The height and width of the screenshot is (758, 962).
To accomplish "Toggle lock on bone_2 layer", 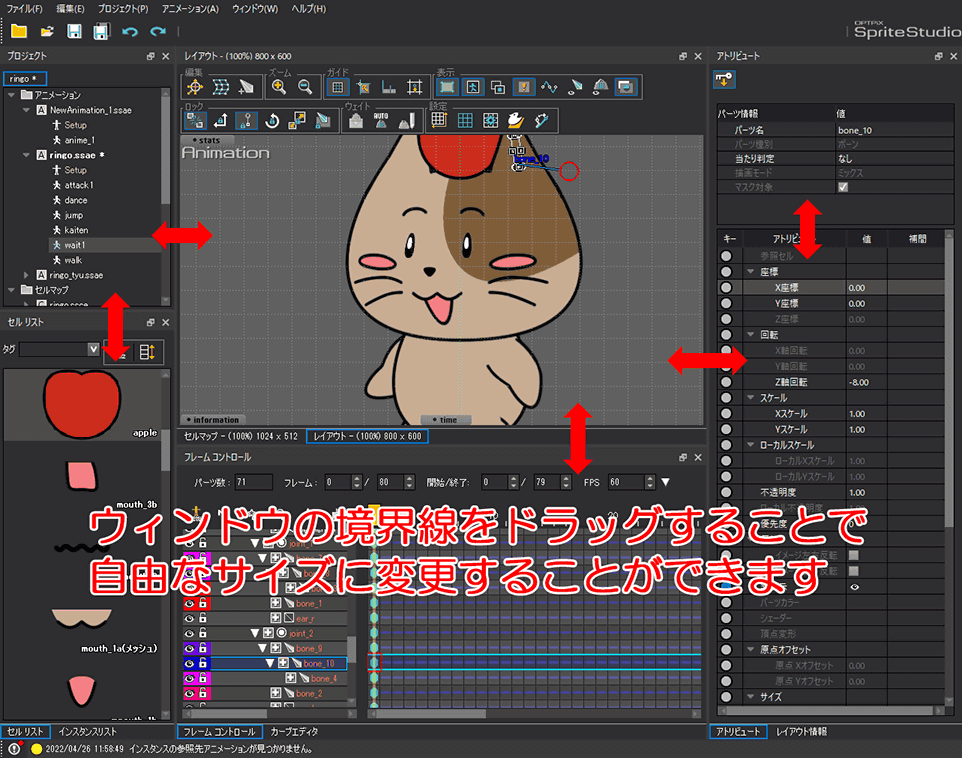I will (203, 694).
